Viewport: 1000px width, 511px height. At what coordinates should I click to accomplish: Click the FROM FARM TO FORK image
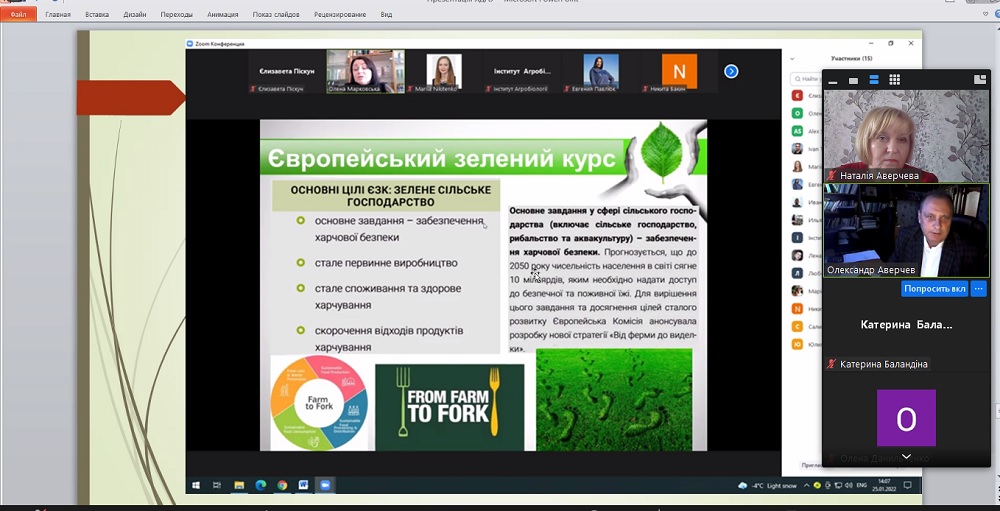[450, 407]
